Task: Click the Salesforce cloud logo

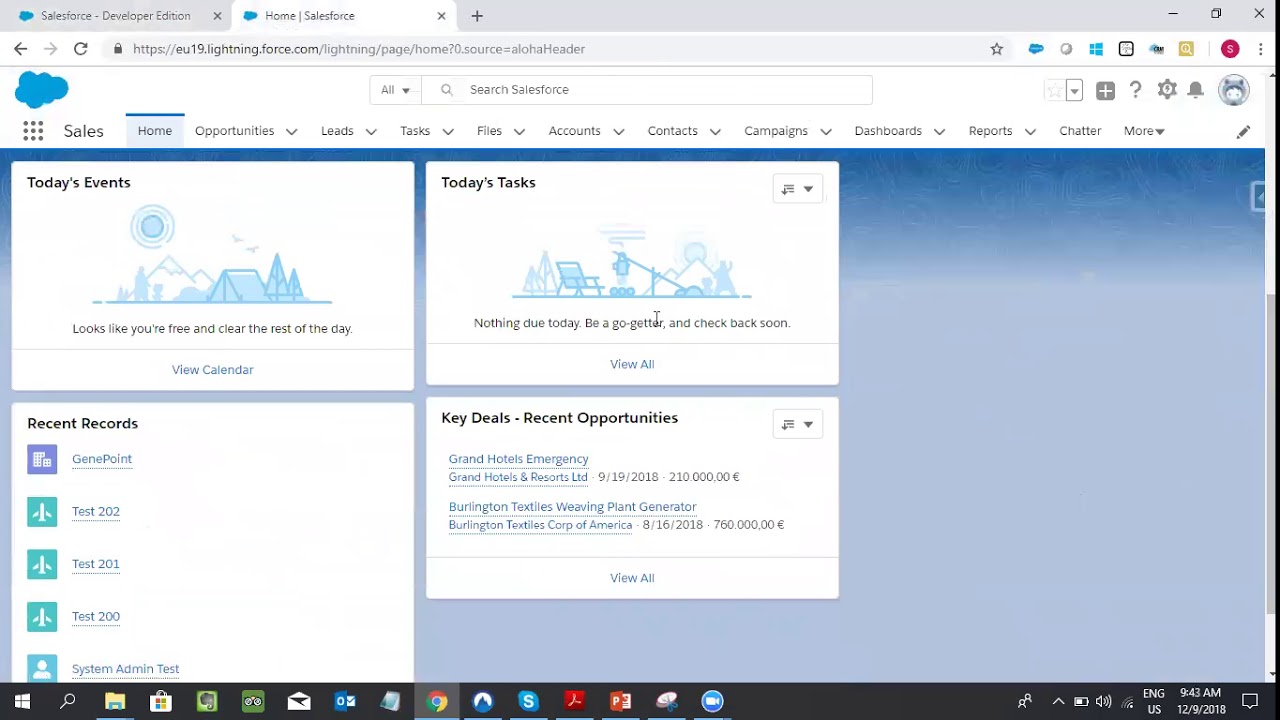Action: 42,90
